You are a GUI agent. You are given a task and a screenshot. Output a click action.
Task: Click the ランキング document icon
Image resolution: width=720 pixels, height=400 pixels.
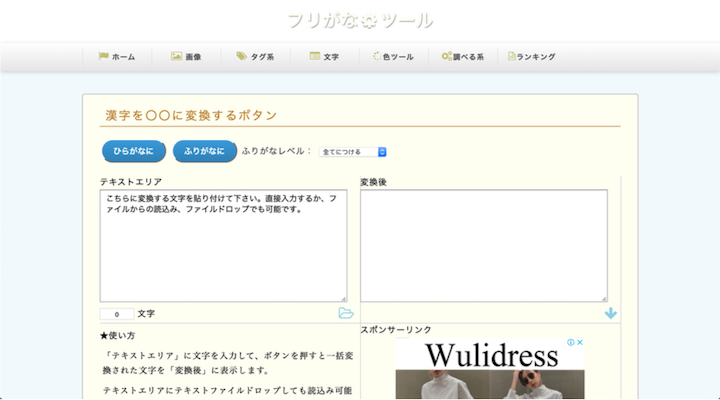pos(512,57)
